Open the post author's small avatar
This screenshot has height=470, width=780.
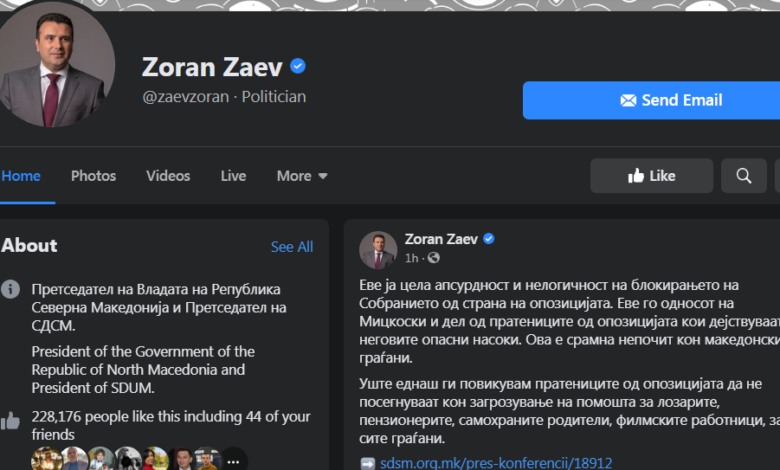coord(378,250)
